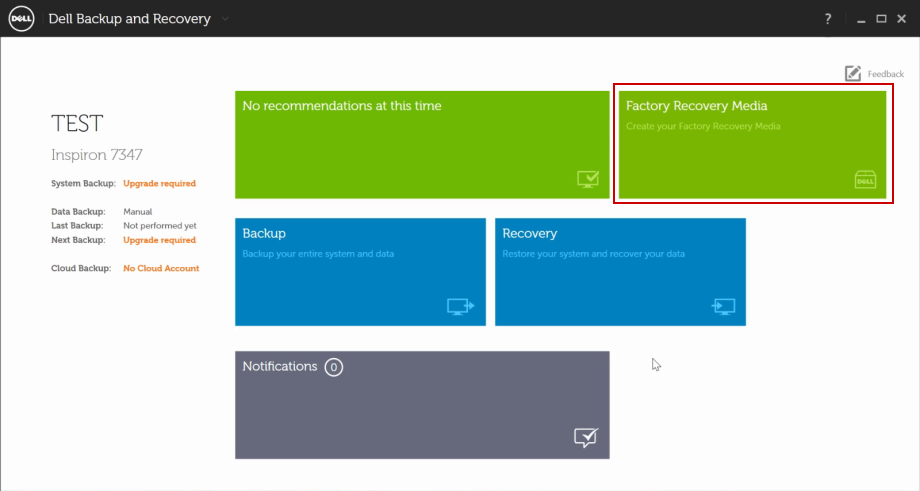
Task: Maximize the Dell Backup and Recovery window
Action: [881, 19]
